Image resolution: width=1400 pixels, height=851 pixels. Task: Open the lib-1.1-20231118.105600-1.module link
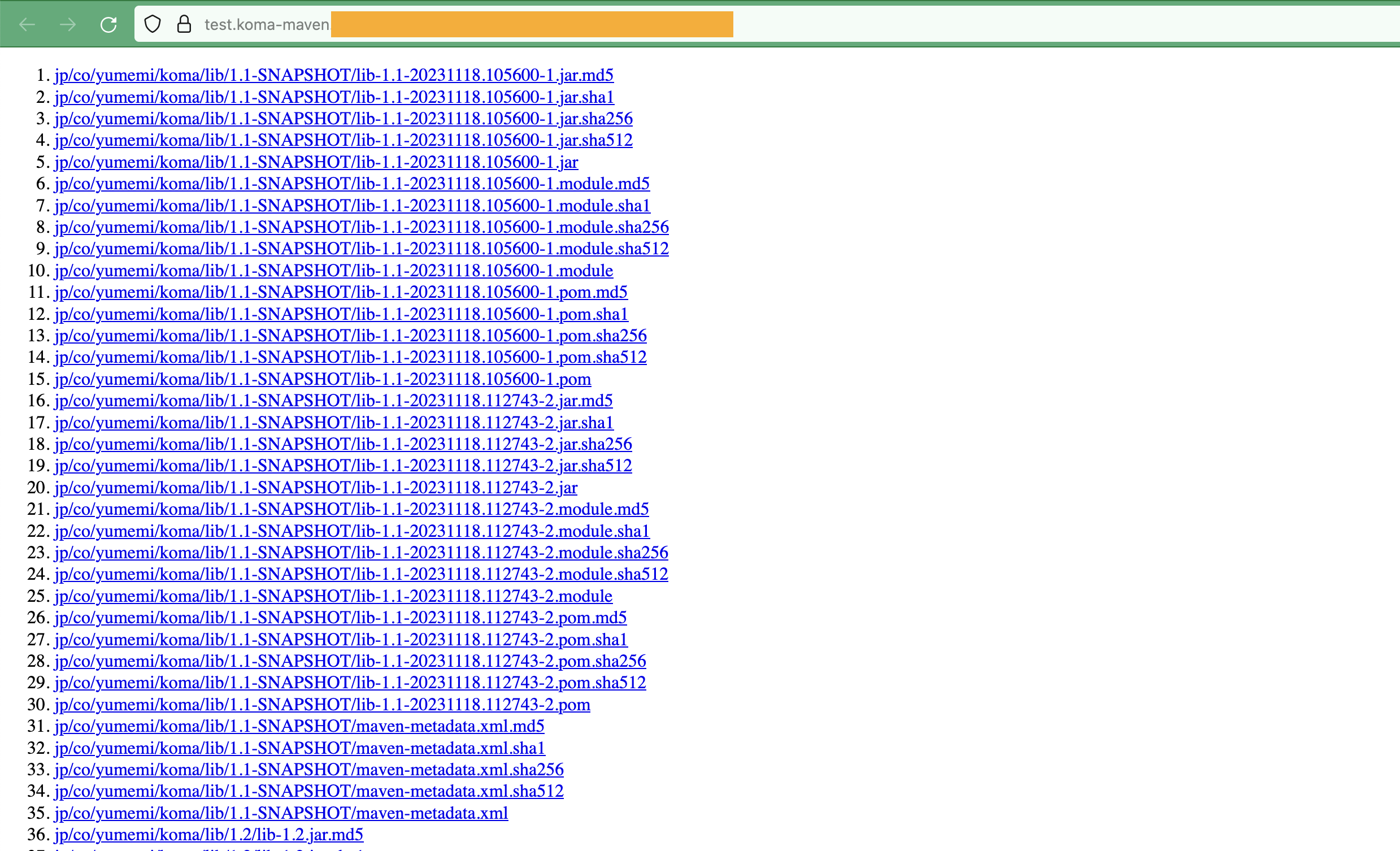coord(333,271)
